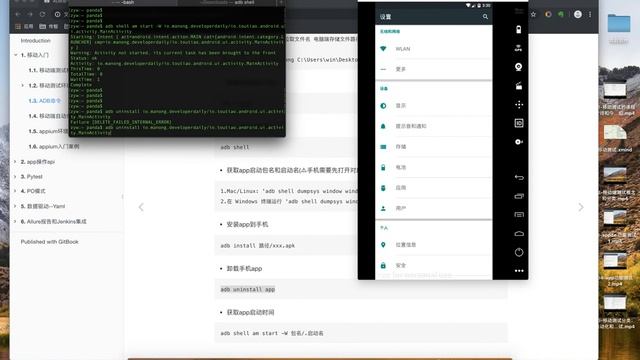Expand the '5. 数据驱动--Yaml' chapter
The width and height of the screenshot is (640, 360).
coord(16,206)
